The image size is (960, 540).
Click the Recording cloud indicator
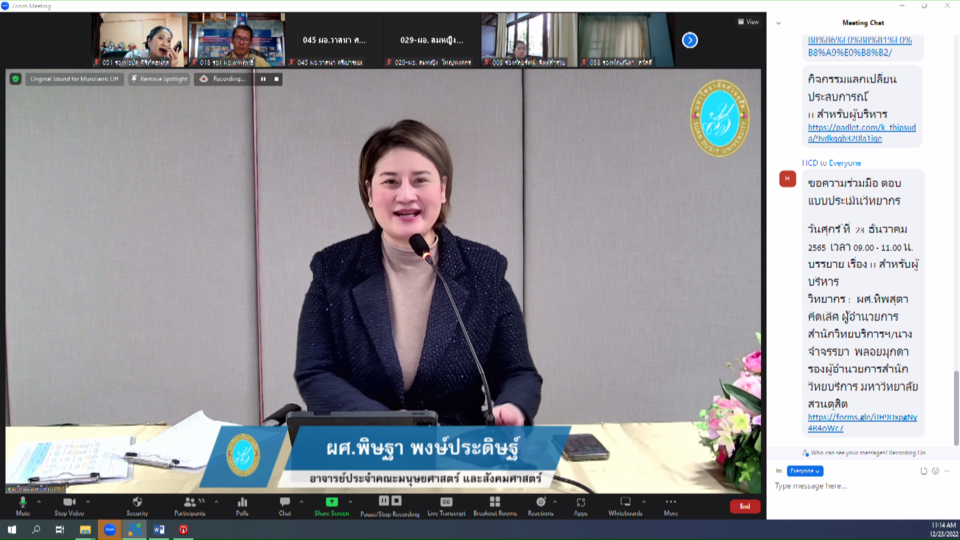(x=223, y=79)
